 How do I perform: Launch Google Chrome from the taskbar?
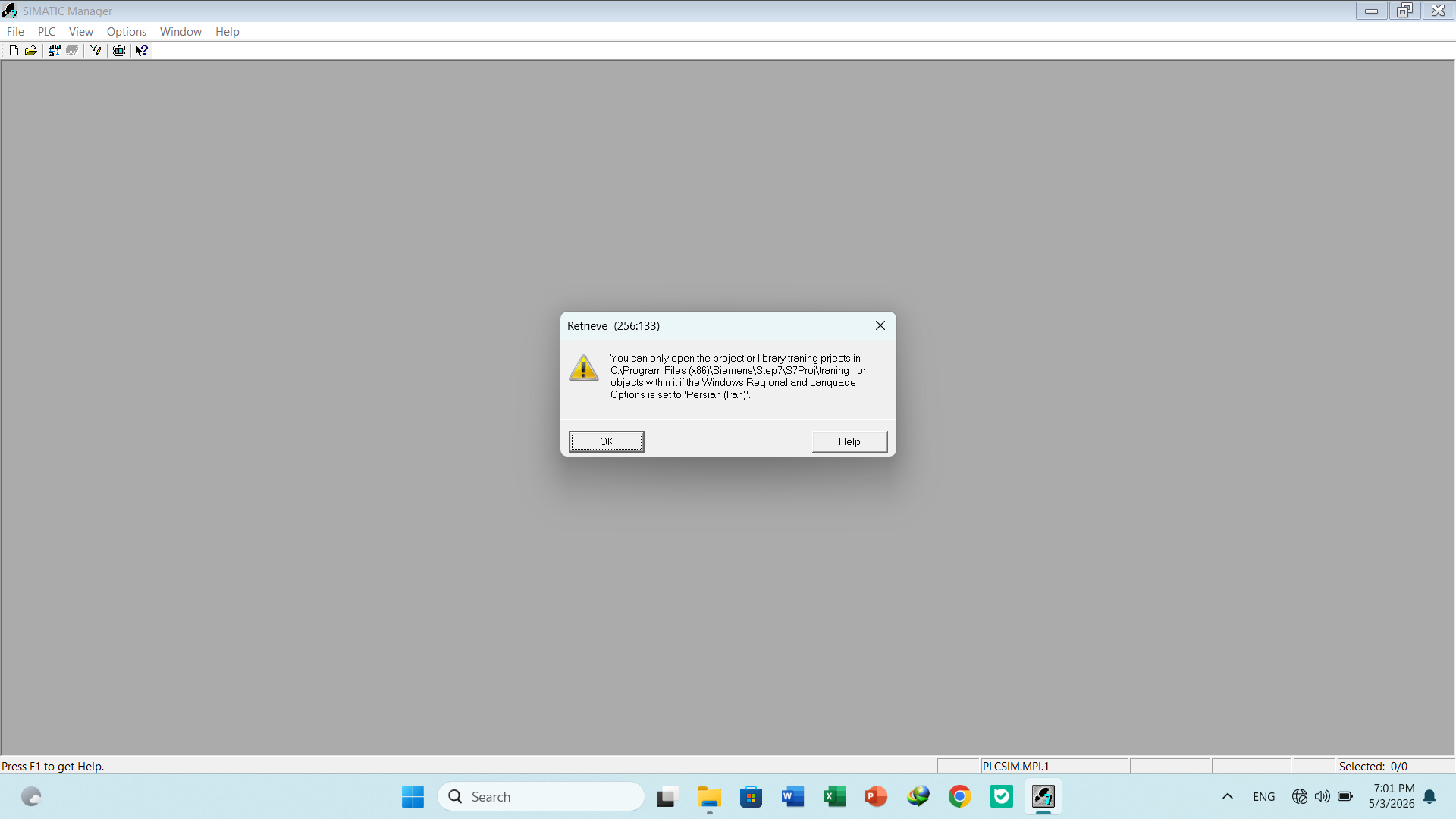960,797
